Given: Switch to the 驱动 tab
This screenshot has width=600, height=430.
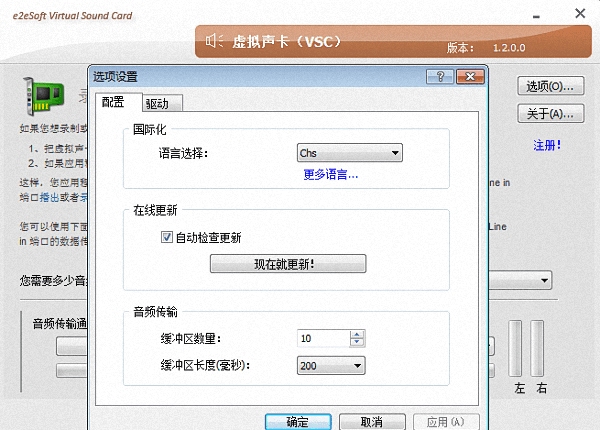Looking at the screenshot, I should (x=163, y=103).
